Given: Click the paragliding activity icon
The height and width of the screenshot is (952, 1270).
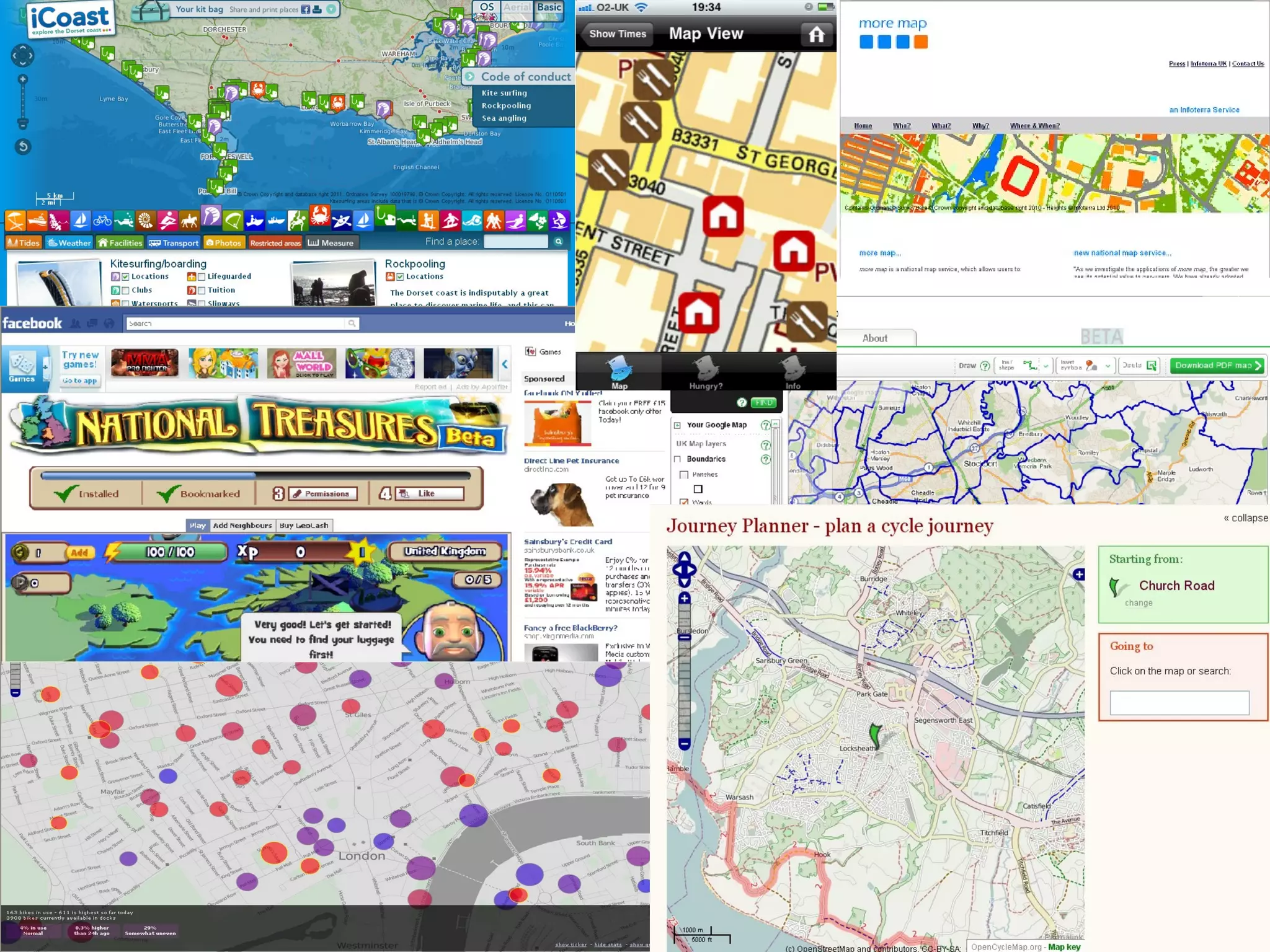Looking at the screenshot, I should click(x=233, y=220).
